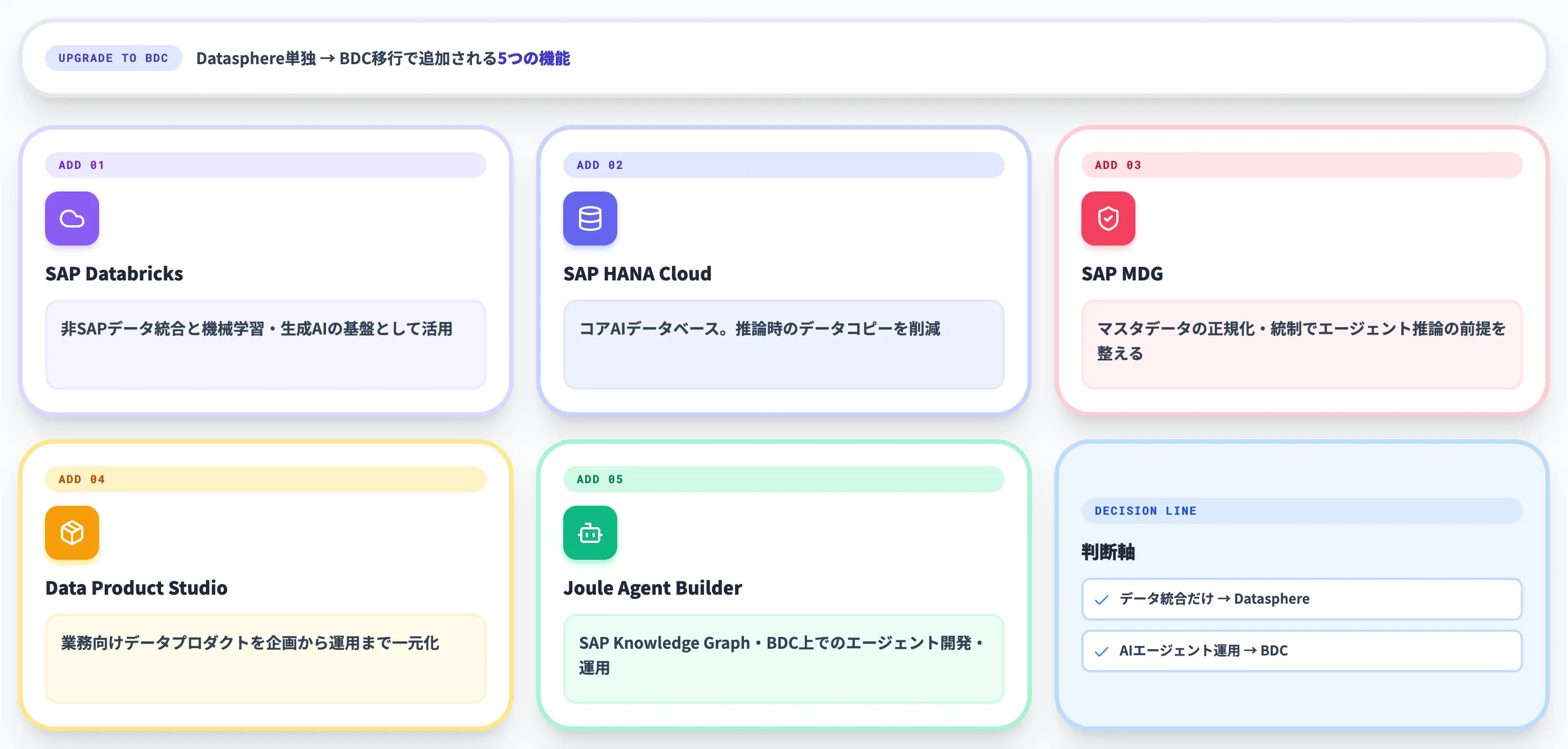Click the orange box icon for Data Product Studio
The image size is (1568, 749).
[x=72, y=532]
